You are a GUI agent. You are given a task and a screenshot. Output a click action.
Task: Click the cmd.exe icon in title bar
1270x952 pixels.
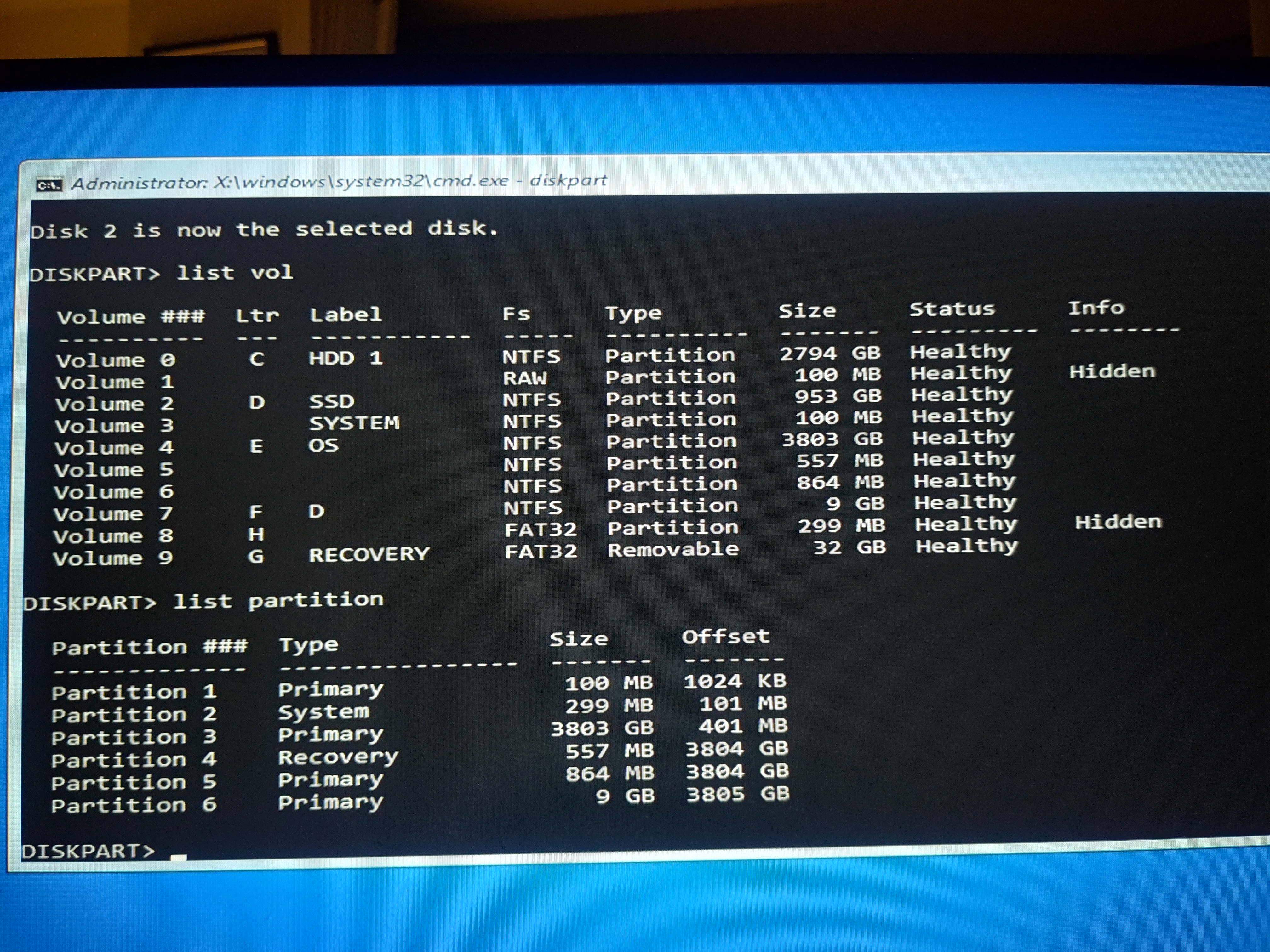pos(49,185)
